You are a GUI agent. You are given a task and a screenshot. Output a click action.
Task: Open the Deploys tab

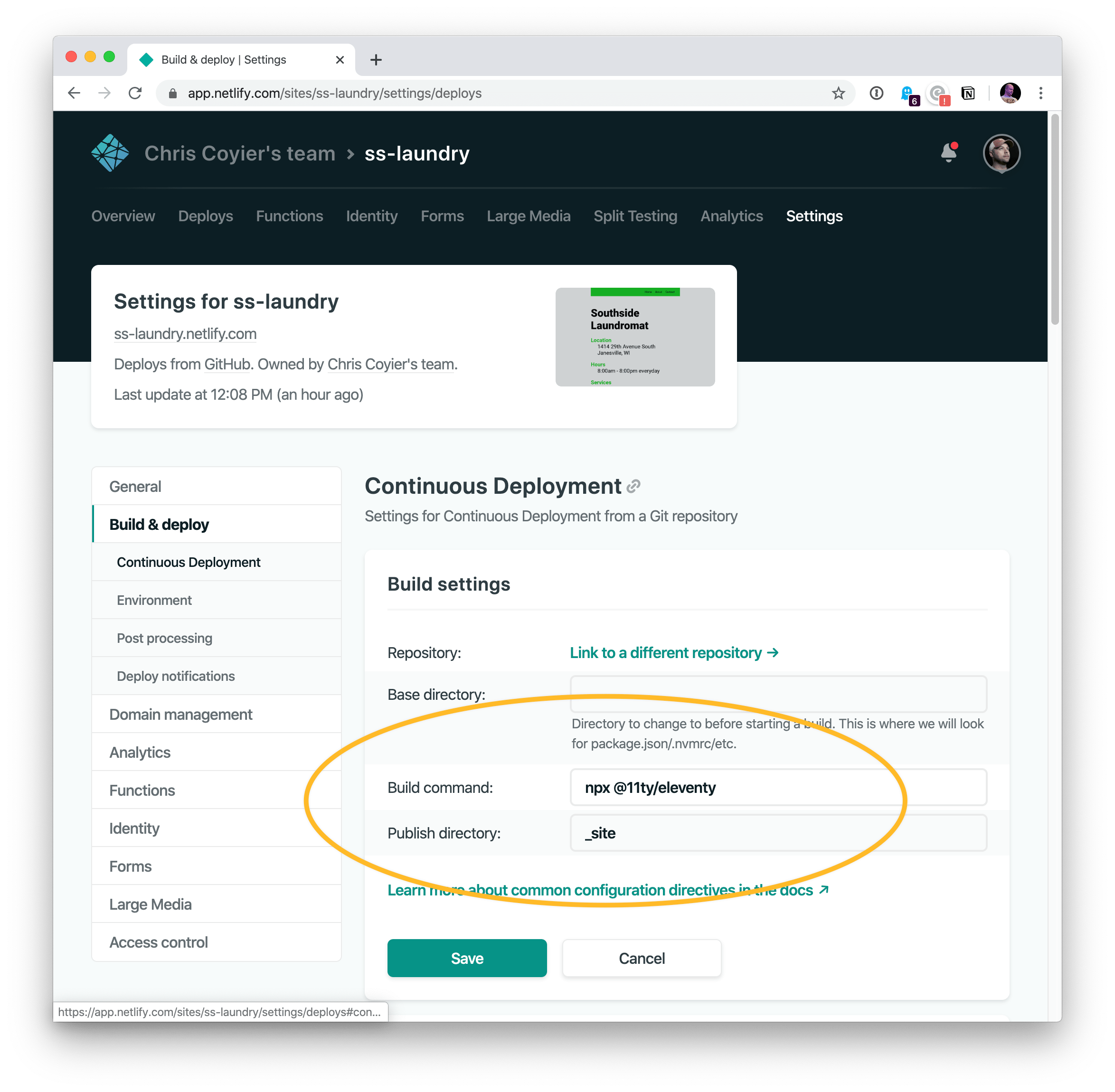(x=205, y=216)
